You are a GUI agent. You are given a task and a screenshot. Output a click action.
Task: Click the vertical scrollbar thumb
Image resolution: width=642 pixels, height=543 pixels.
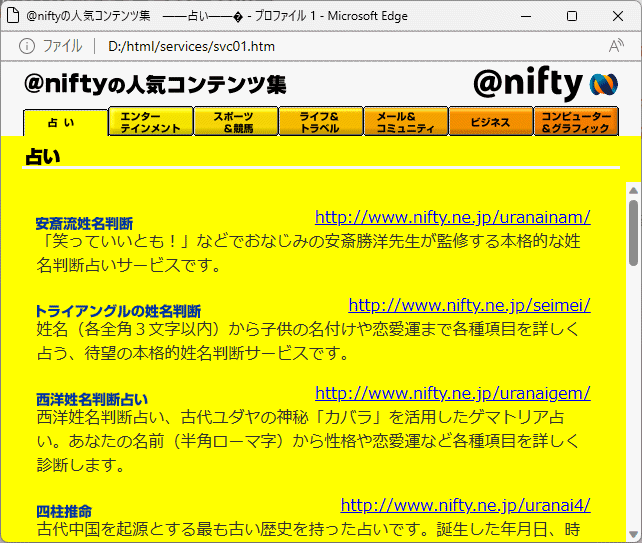coord(633,233)
